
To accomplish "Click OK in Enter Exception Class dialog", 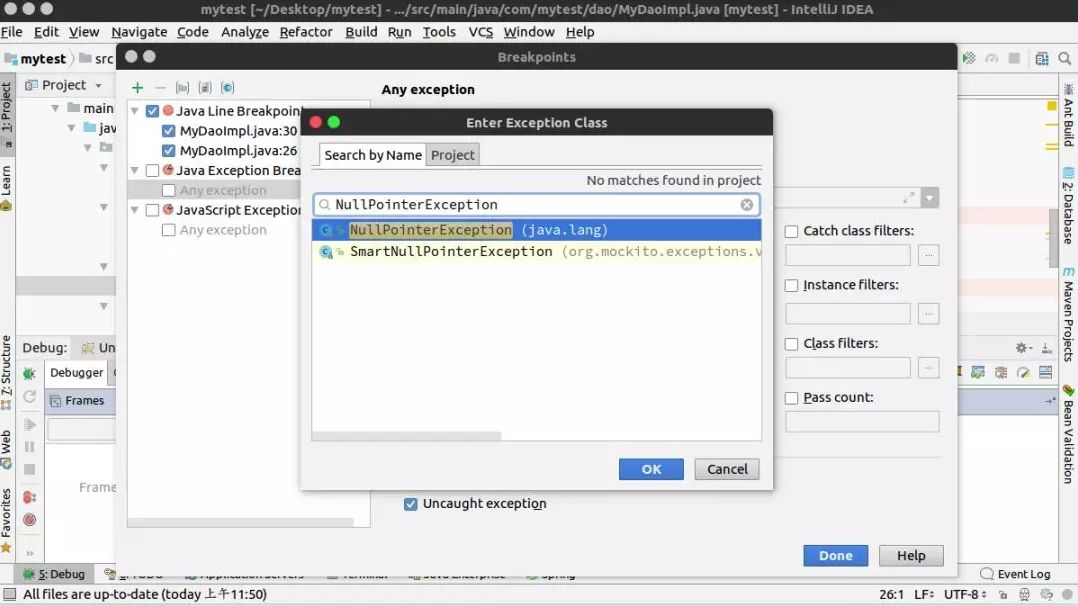I will [651, 469].
